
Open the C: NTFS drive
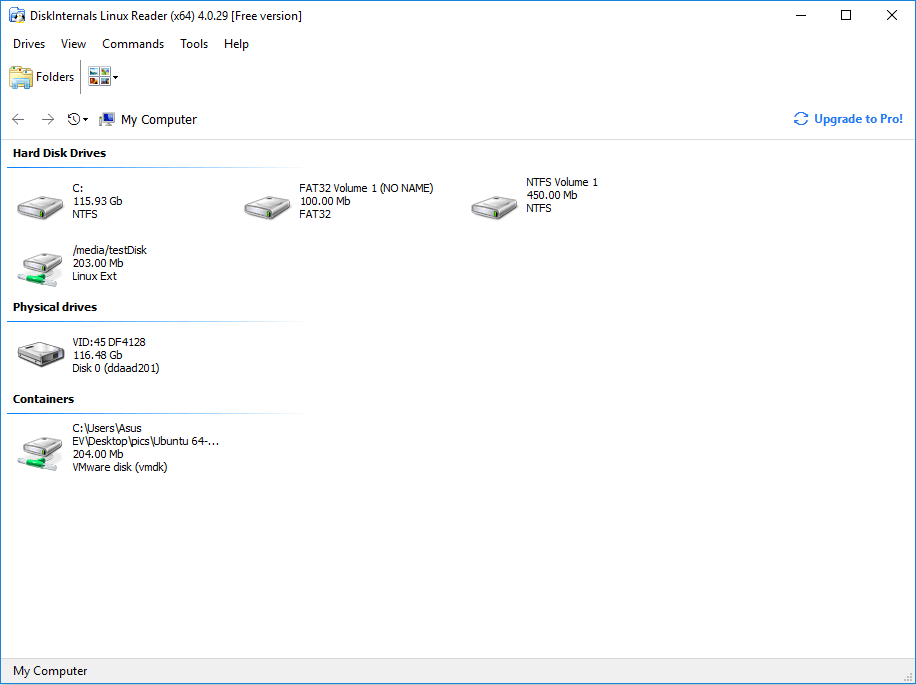pos(41,202)
